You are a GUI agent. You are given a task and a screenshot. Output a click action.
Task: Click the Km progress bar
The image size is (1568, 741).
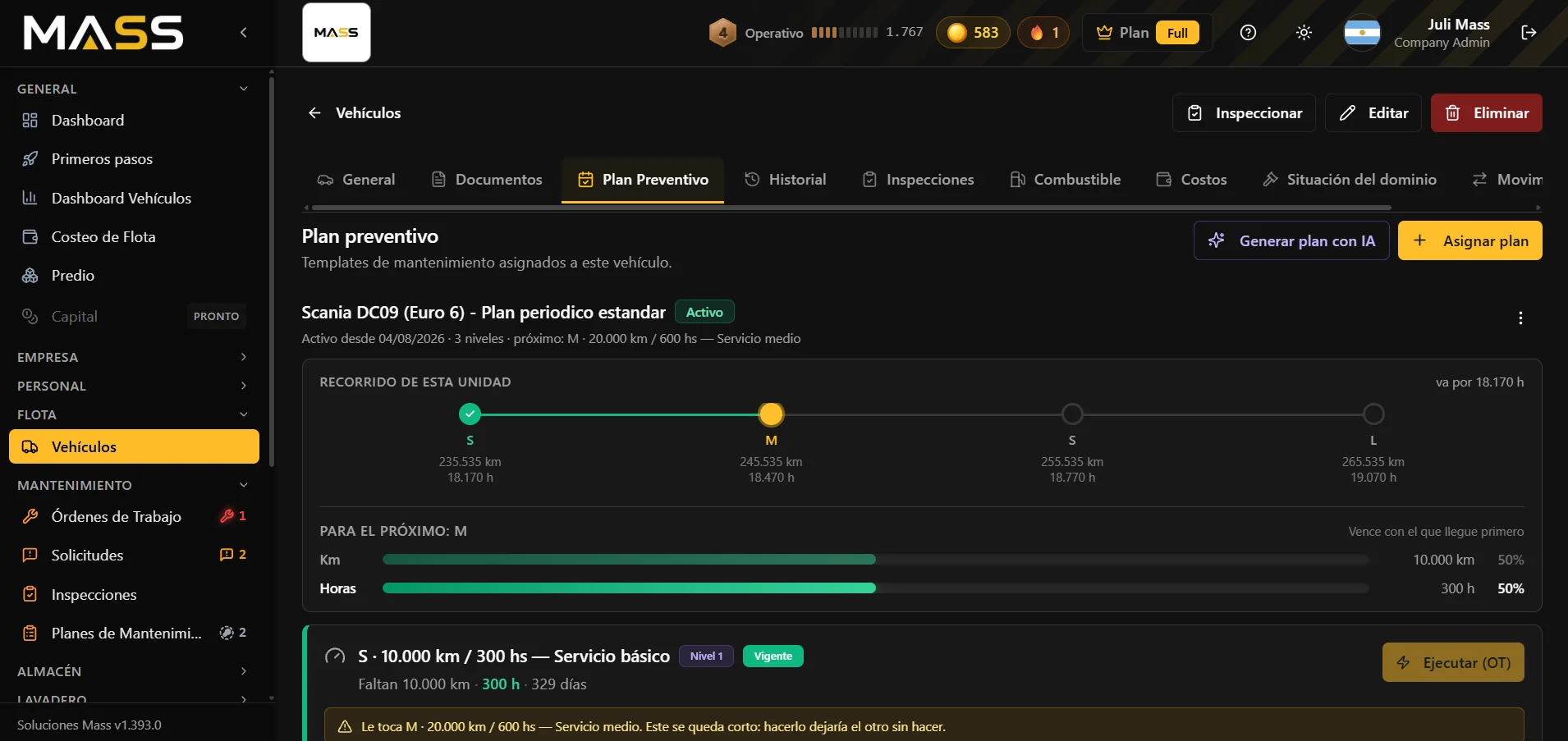(x=875, y=560)
